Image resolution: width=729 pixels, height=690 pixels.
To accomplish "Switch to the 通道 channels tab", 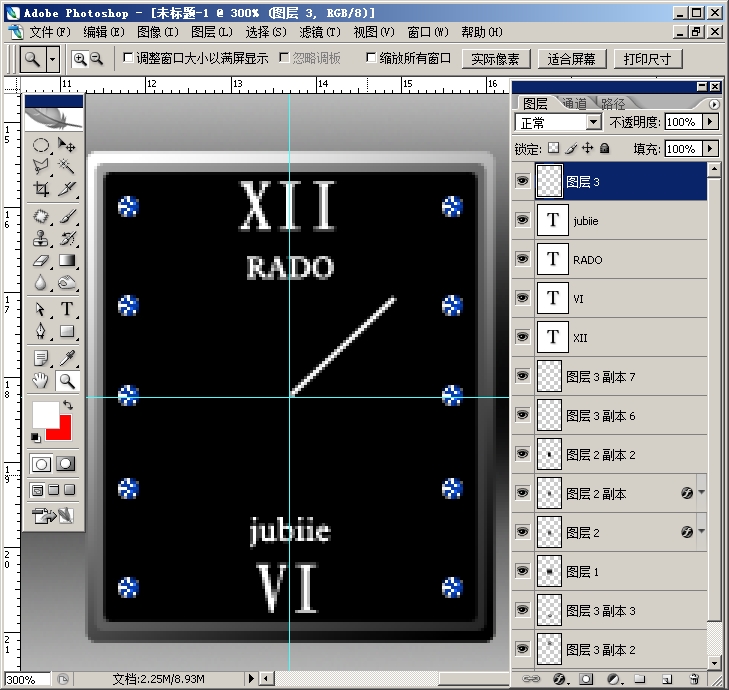I will pos(575,103).
